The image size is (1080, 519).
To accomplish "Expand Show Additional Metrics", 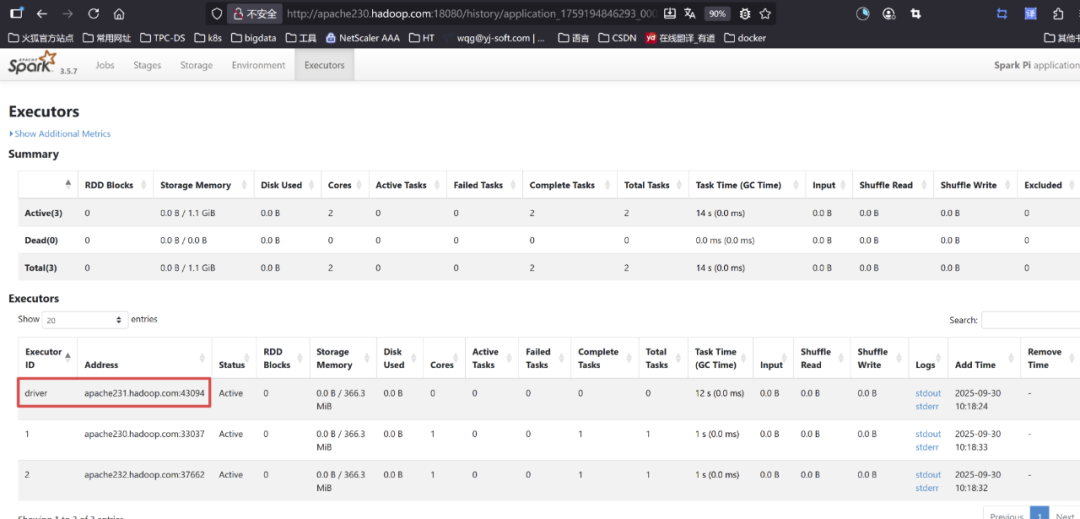I will click(x=61, y=134).
